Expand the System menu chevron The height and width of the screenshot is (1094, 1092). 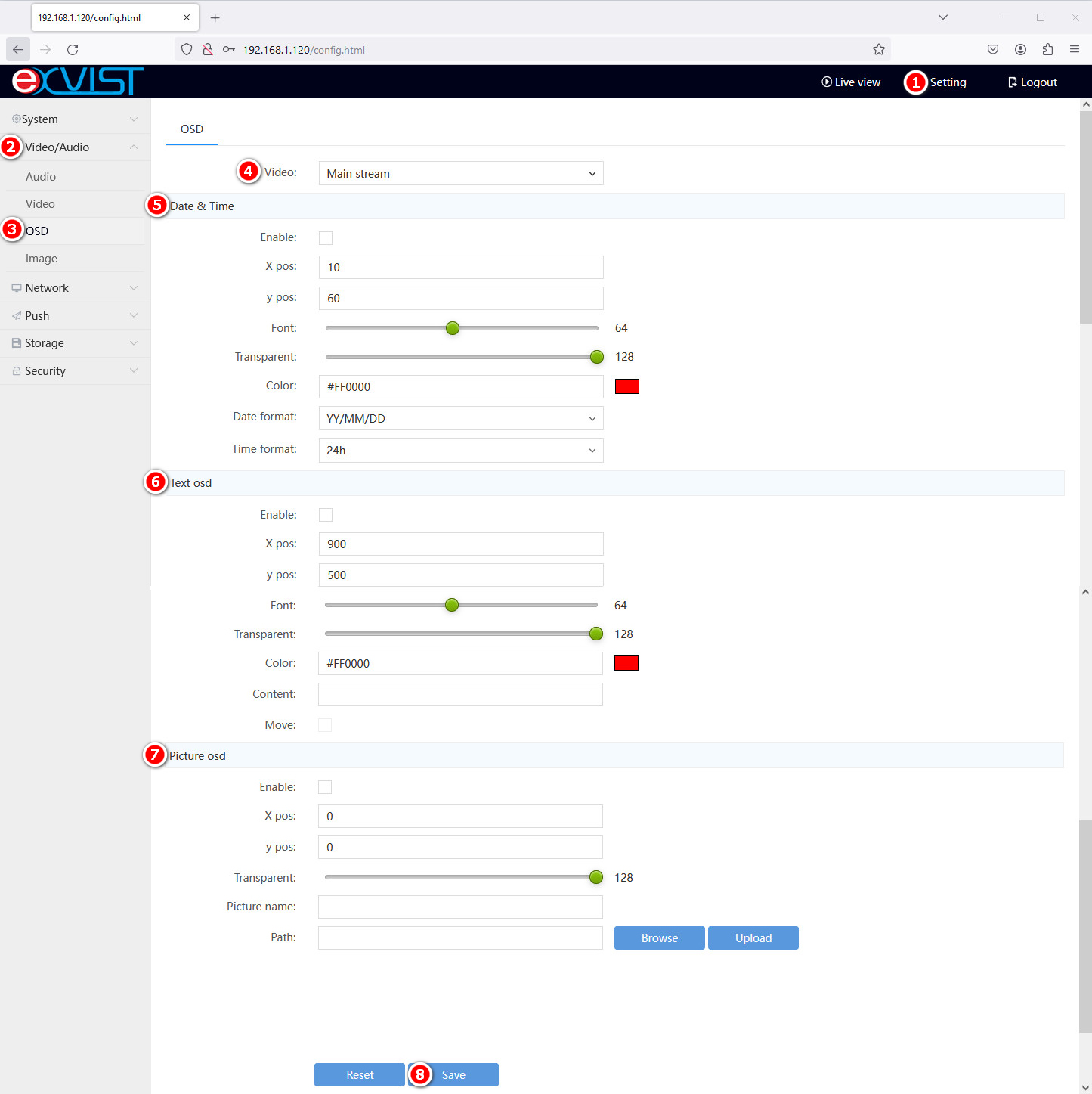134,119
